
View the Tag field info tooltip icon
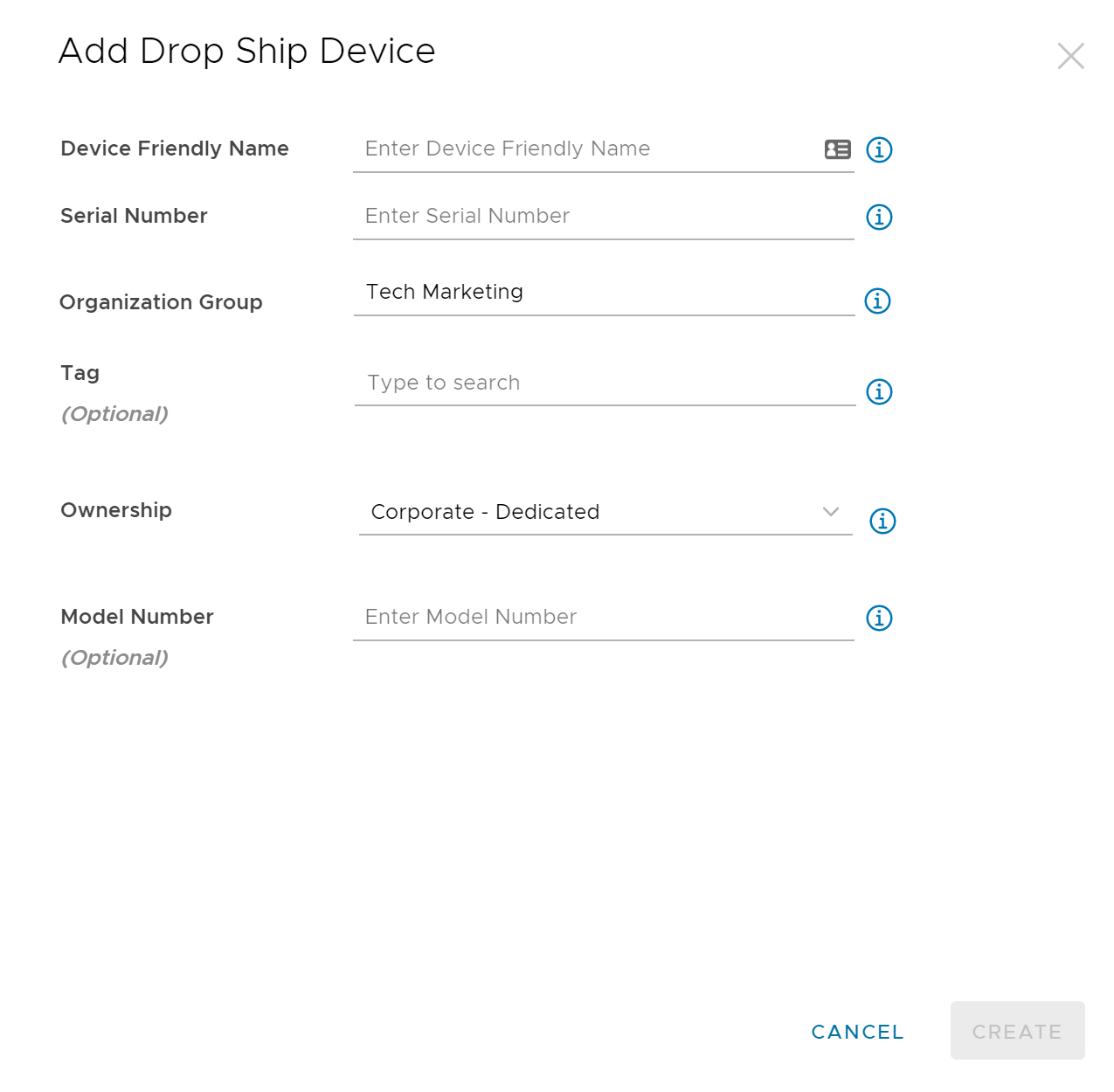(880, 391)
